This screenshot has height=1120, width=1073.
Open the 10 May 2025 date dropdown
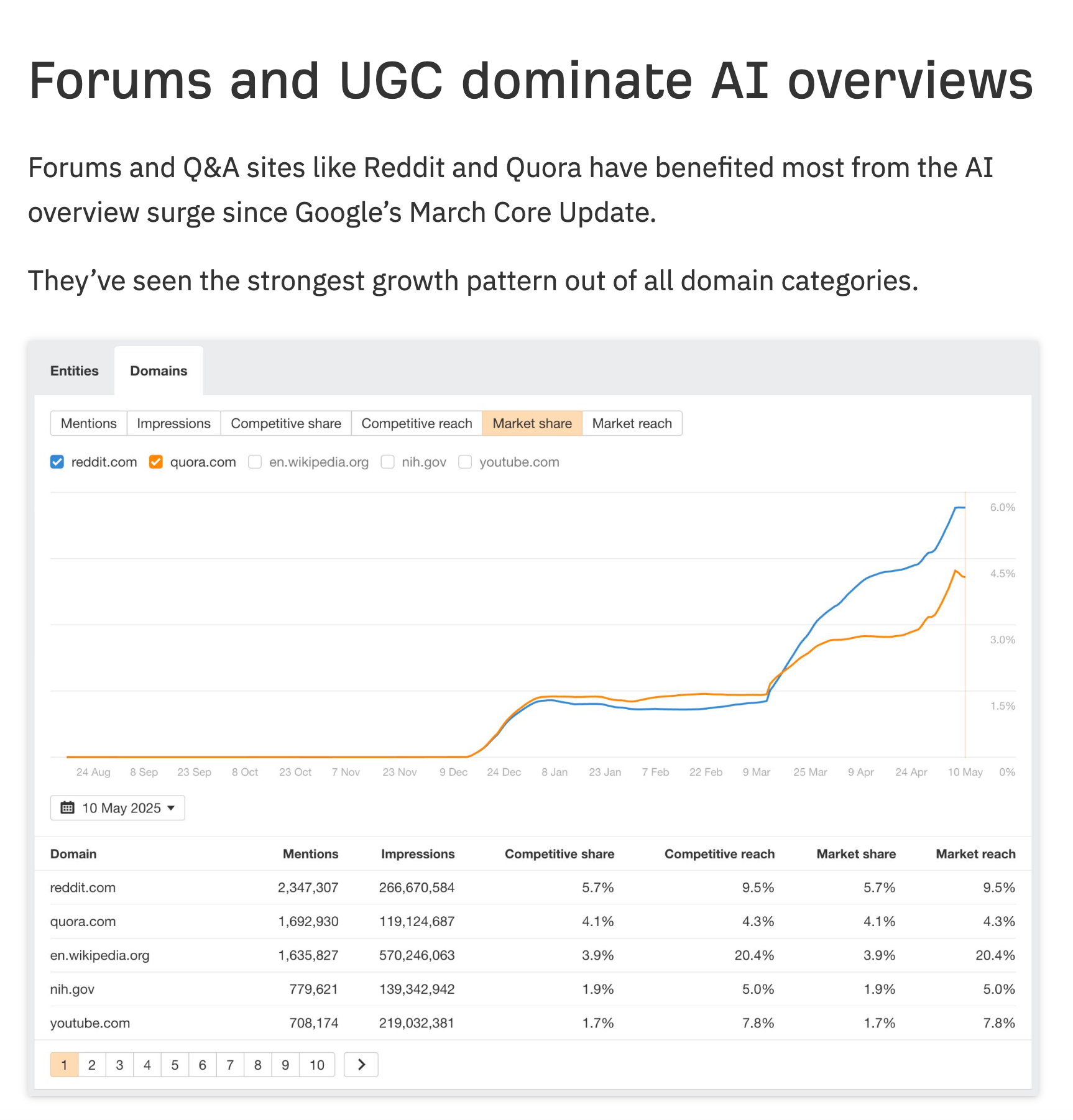(117, 808)
